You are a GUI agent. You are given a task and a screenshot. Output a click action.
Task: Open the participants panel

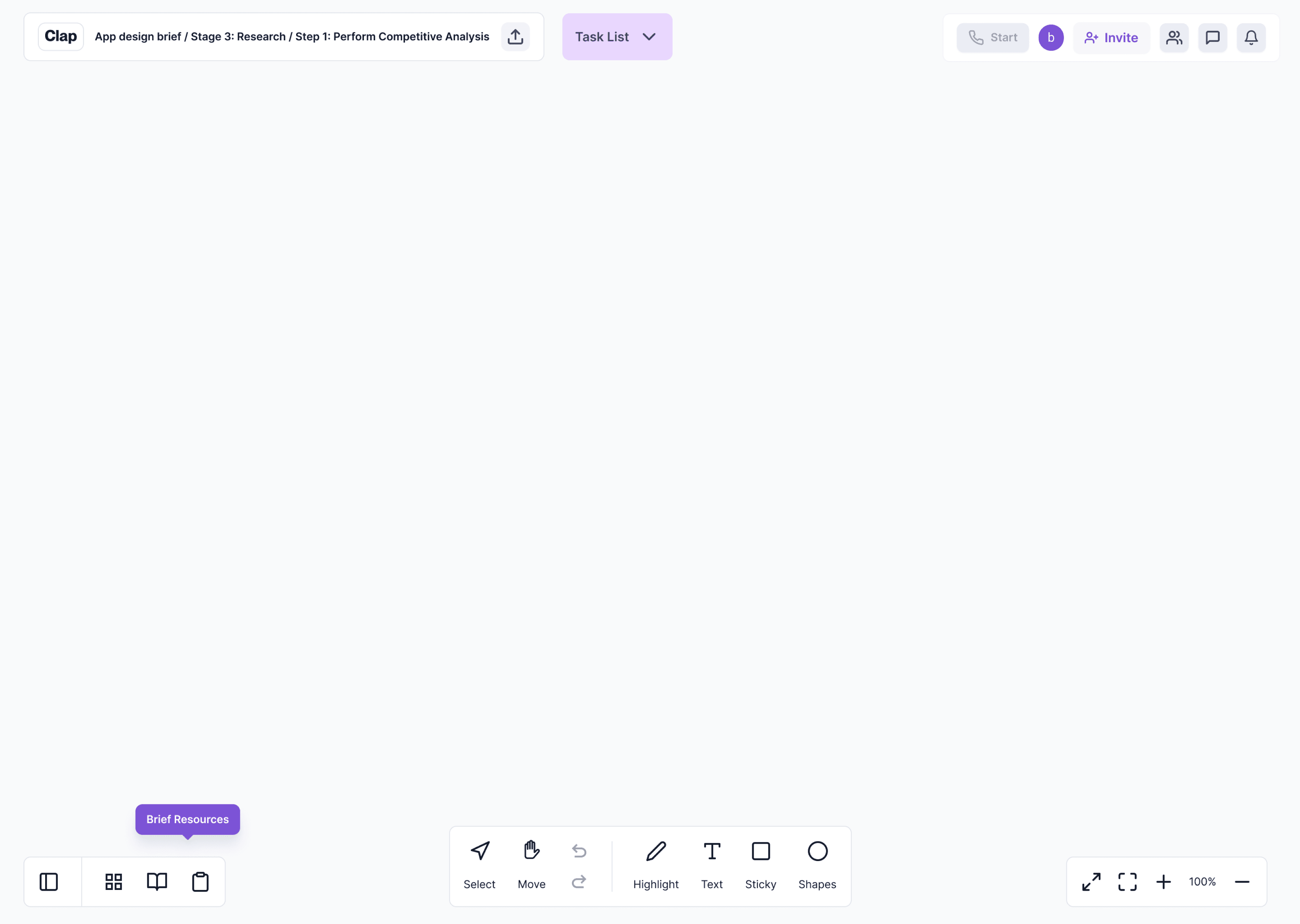pos(1174,37)
